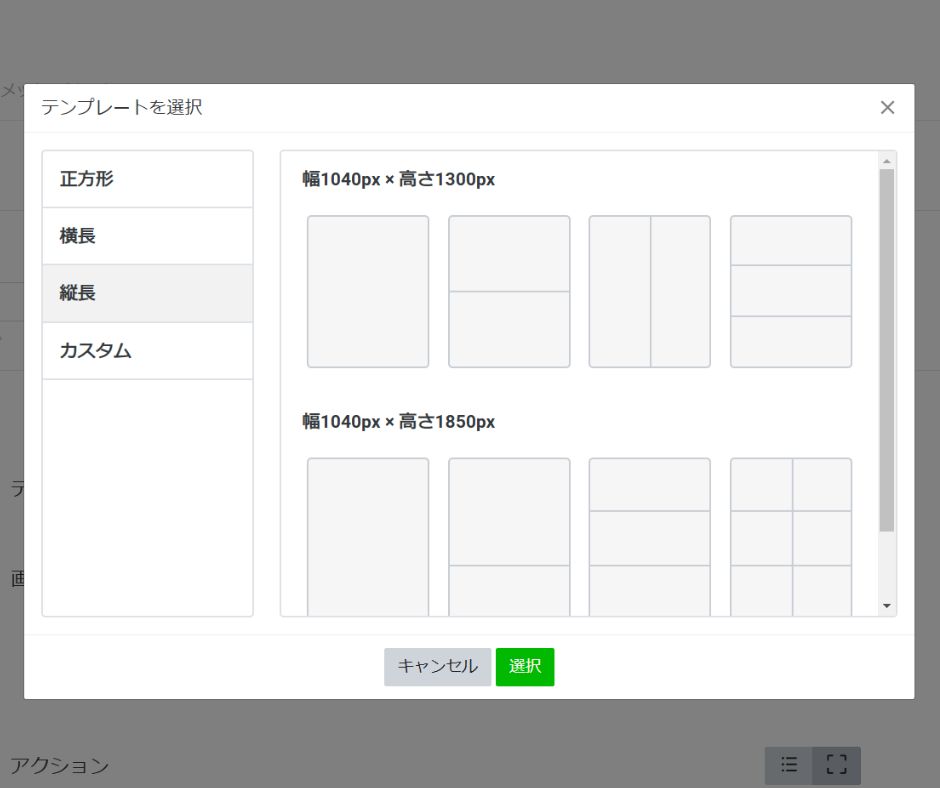
Task: Pick the two-column 1040×1300 template
Action: click(650, 291)
